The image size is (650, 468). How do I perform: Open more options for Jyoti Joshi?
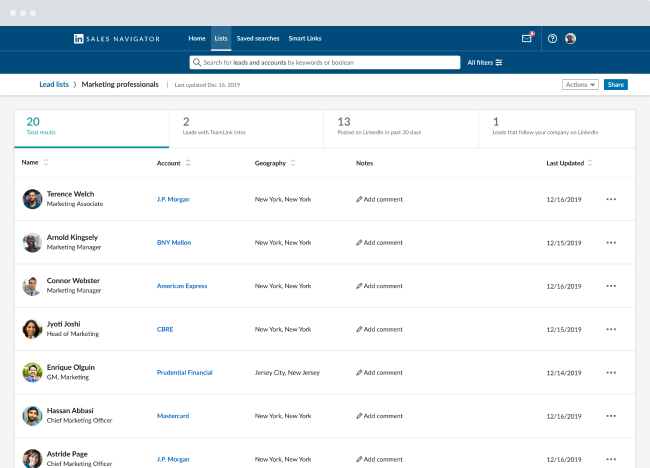point(611,329)
